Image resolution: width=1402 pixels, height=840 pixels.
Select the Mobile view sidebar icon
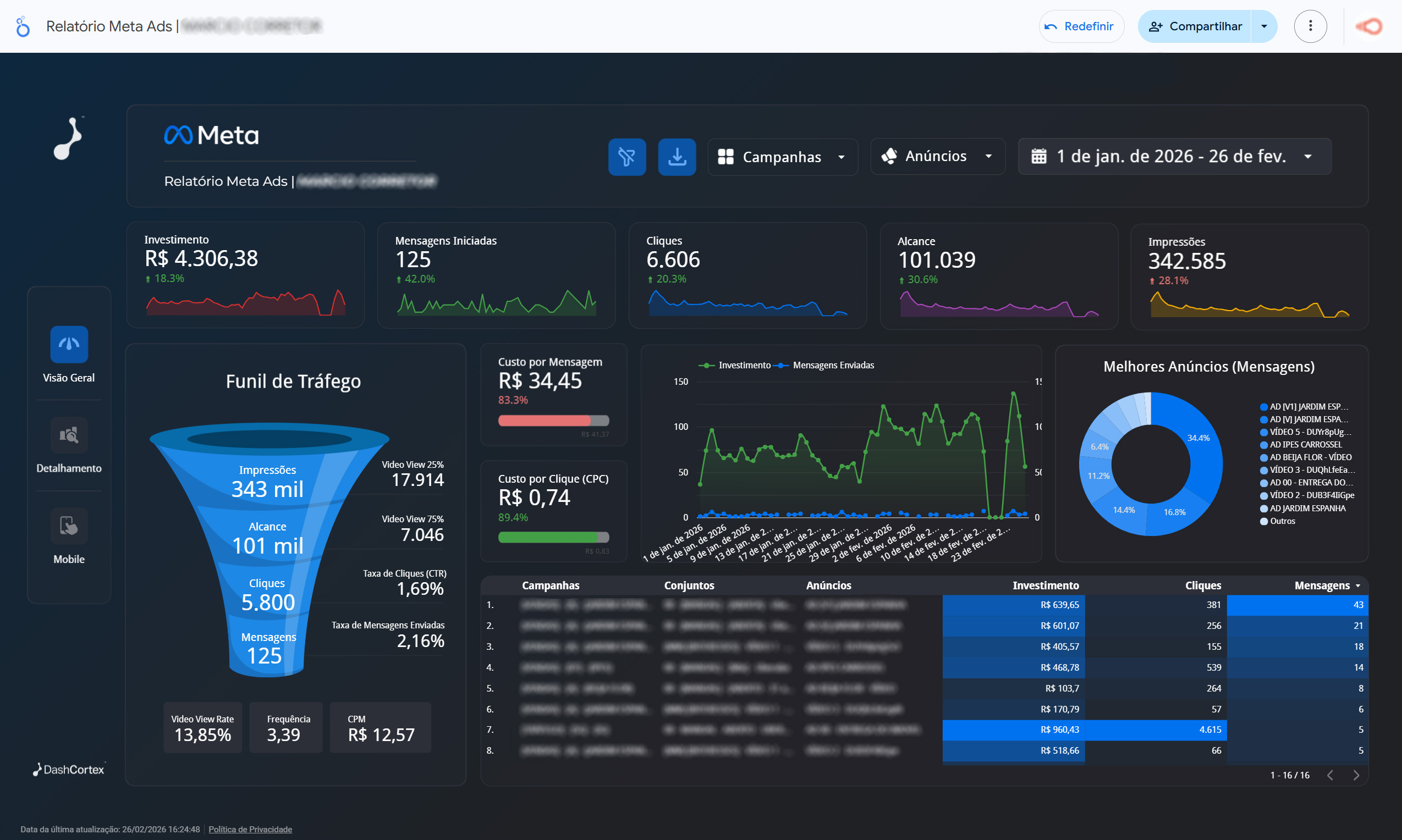click(69, 526)
